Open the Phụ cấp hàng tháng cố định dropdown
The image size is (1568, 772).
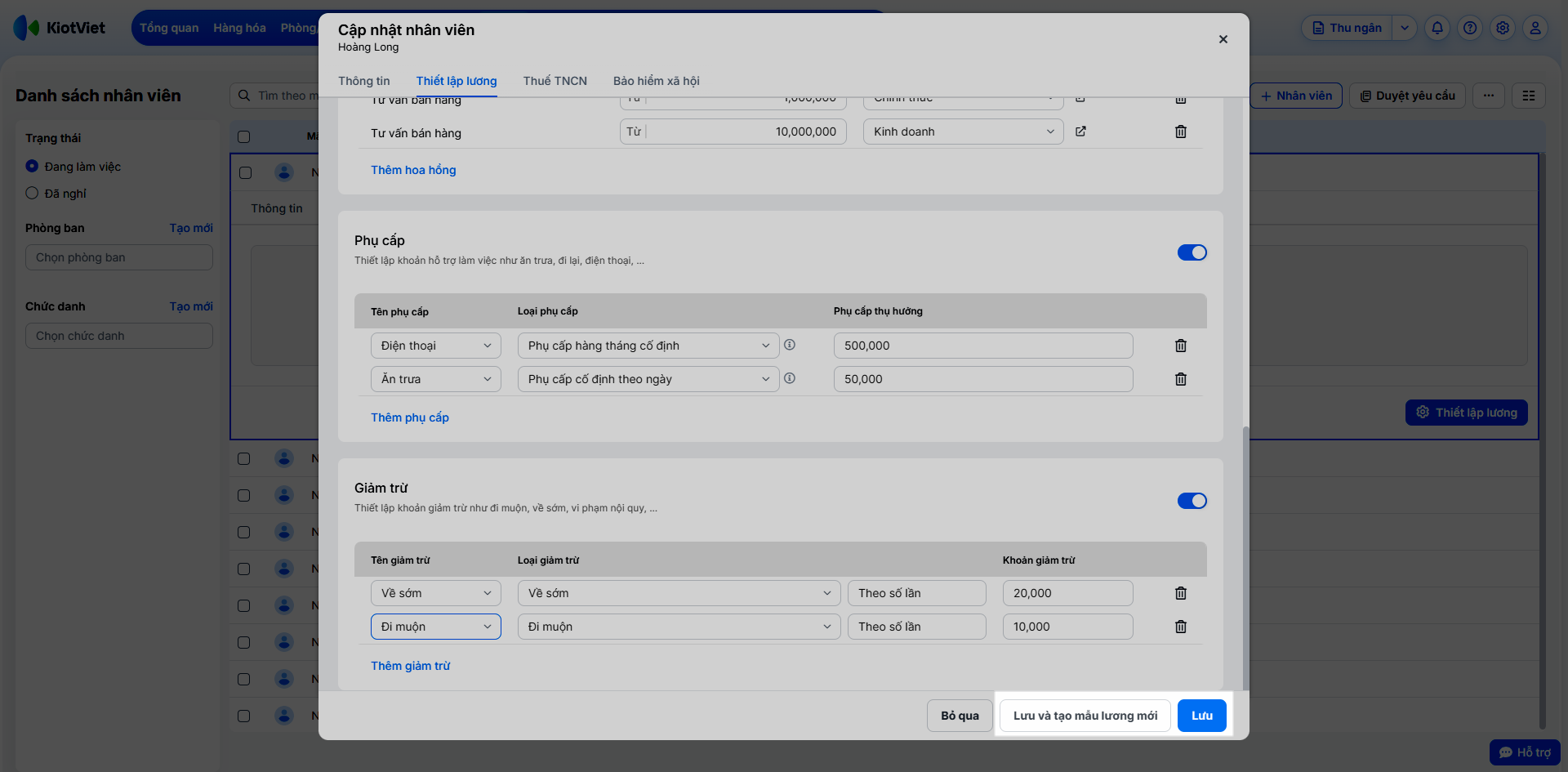(648, 346)
